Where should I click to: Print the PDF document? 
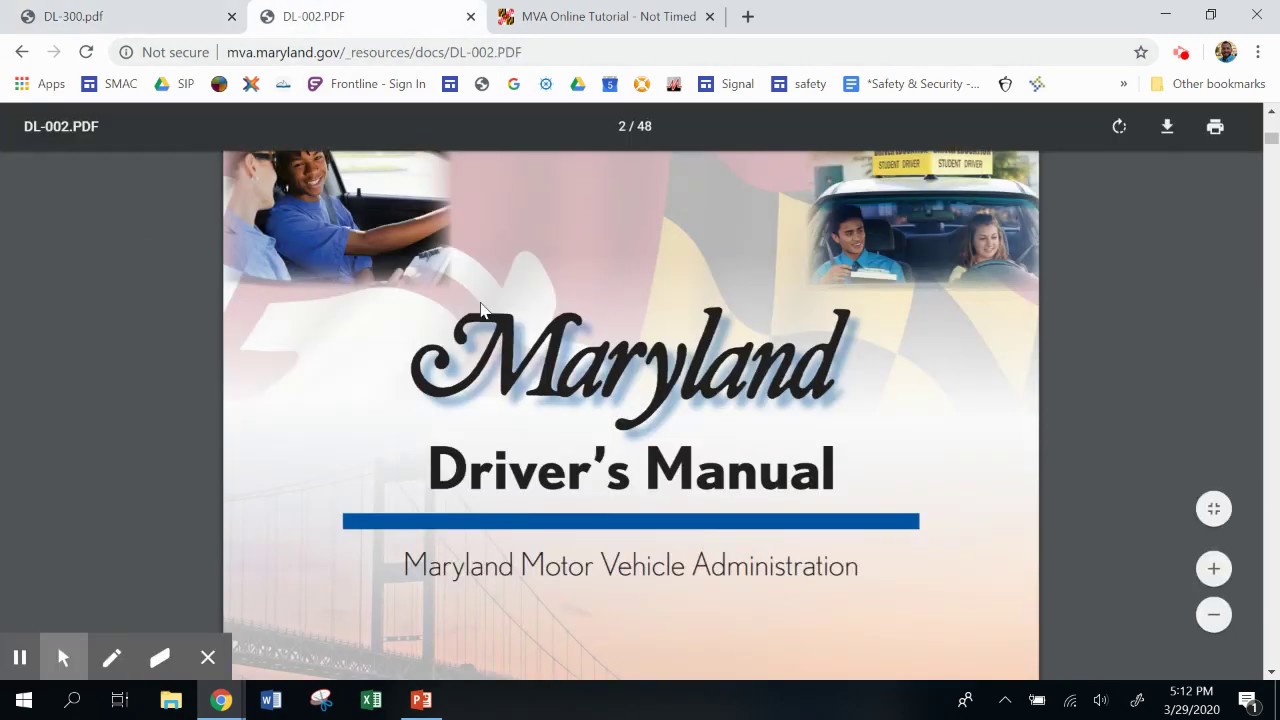pos(1215,126)
